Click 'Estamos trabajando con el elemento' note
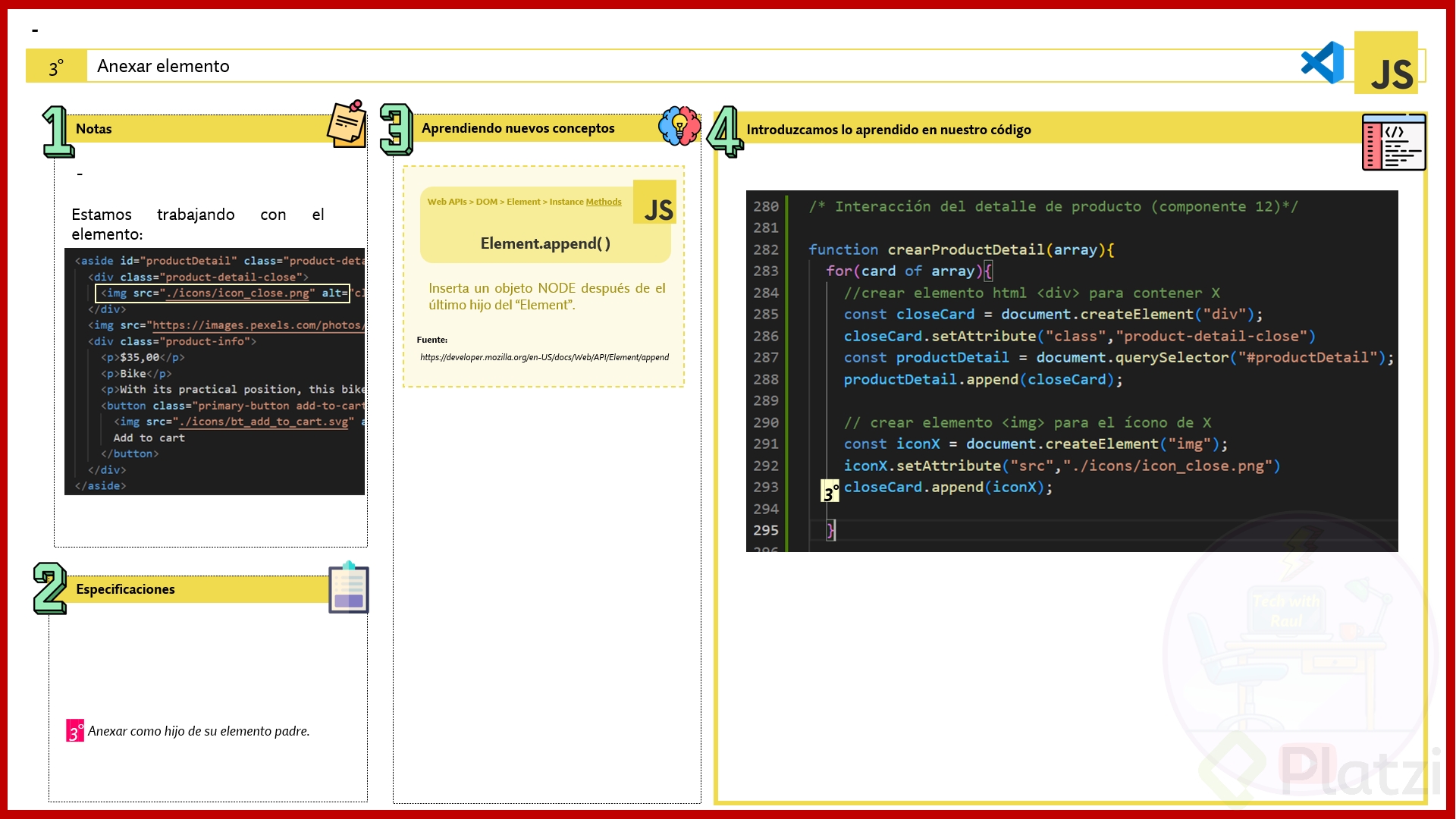 (198, 224)
